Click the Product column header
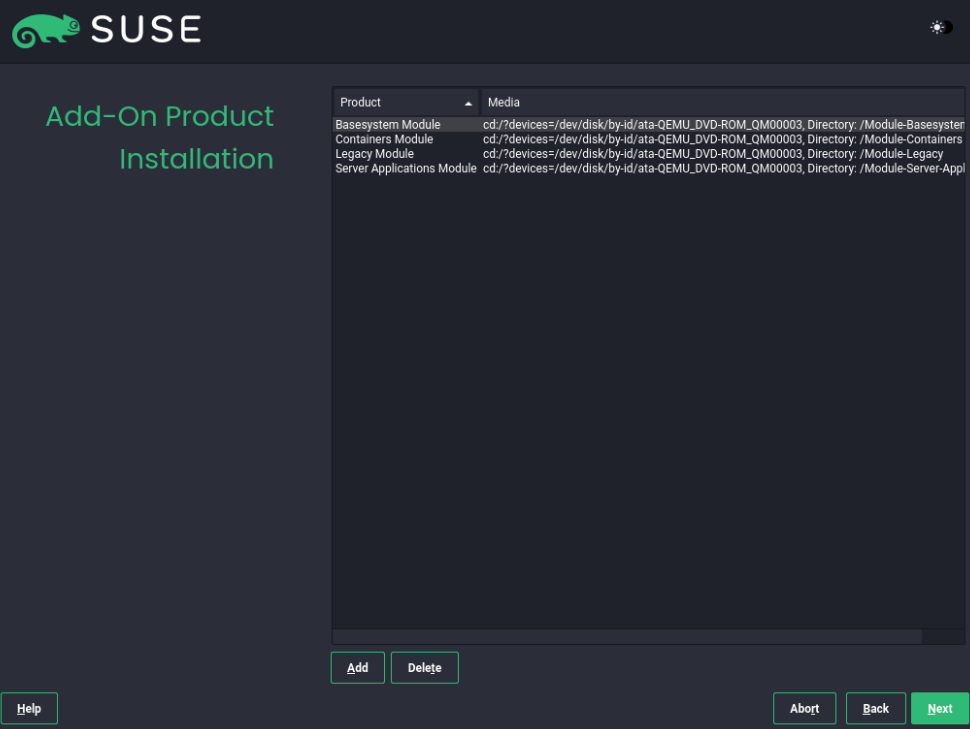The image size is (970, 729). 406,102
